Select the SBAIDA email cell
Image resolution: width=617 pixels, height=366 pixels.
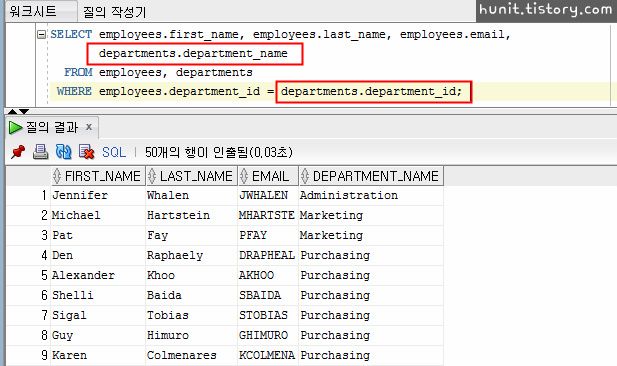coord(268,296)
